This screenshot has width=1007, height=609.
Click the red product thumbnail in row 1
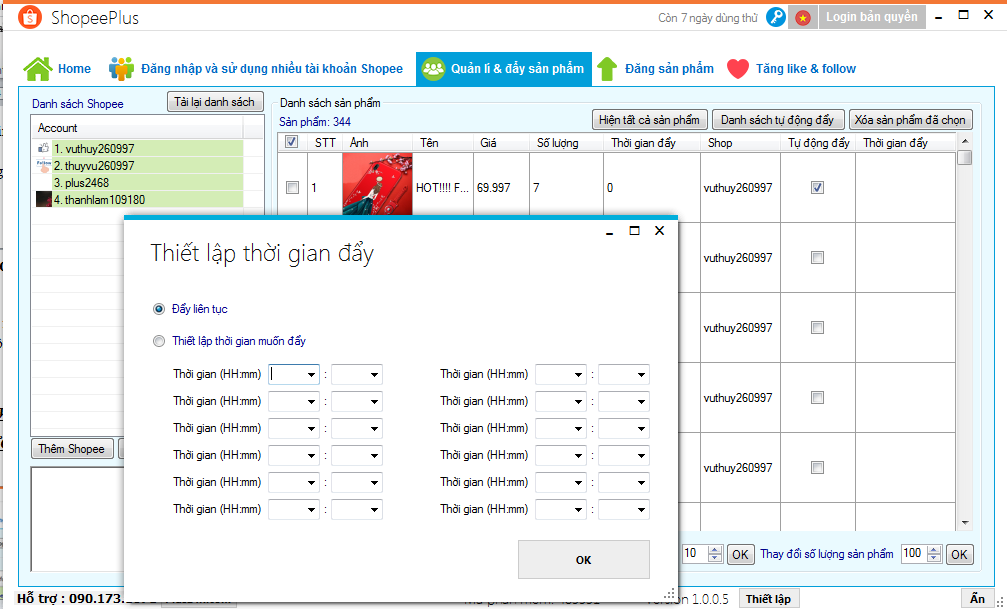coord(377,187)
